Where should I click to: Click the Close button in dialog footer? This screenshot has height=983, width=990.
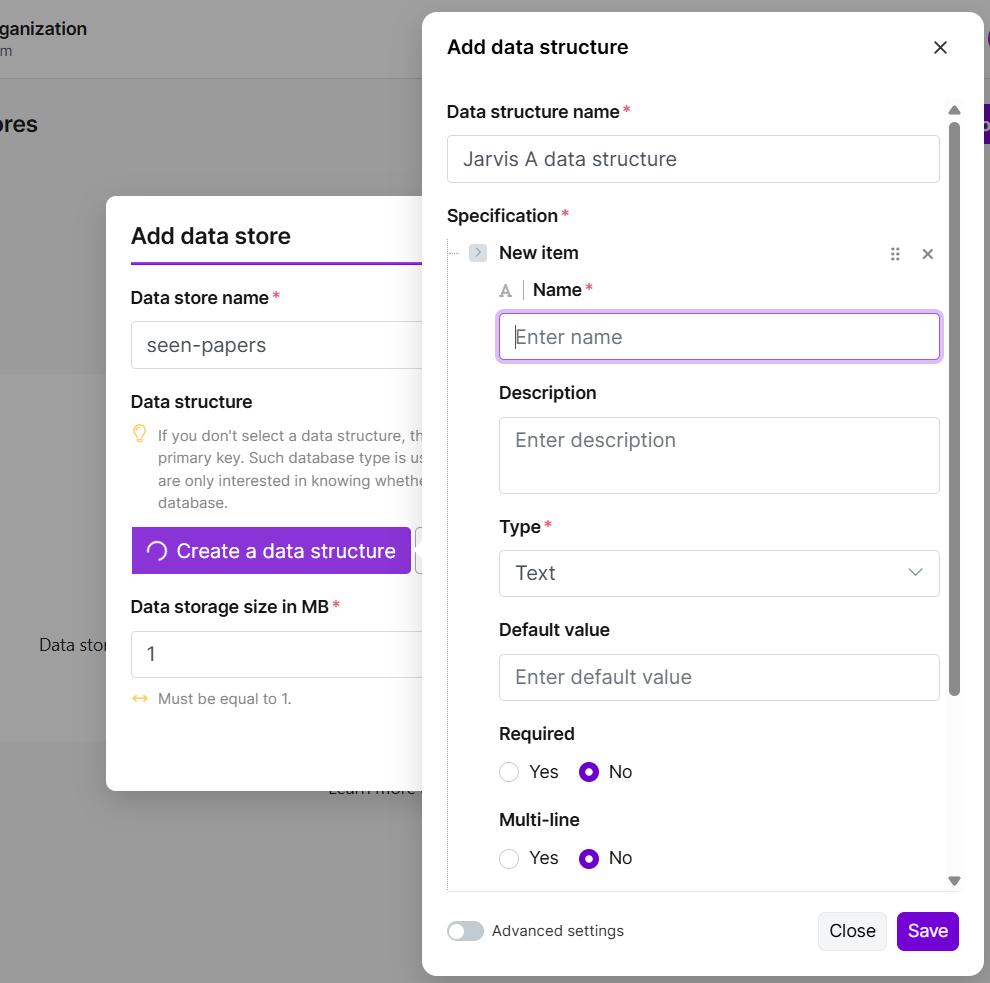click(x=852, y=931)
